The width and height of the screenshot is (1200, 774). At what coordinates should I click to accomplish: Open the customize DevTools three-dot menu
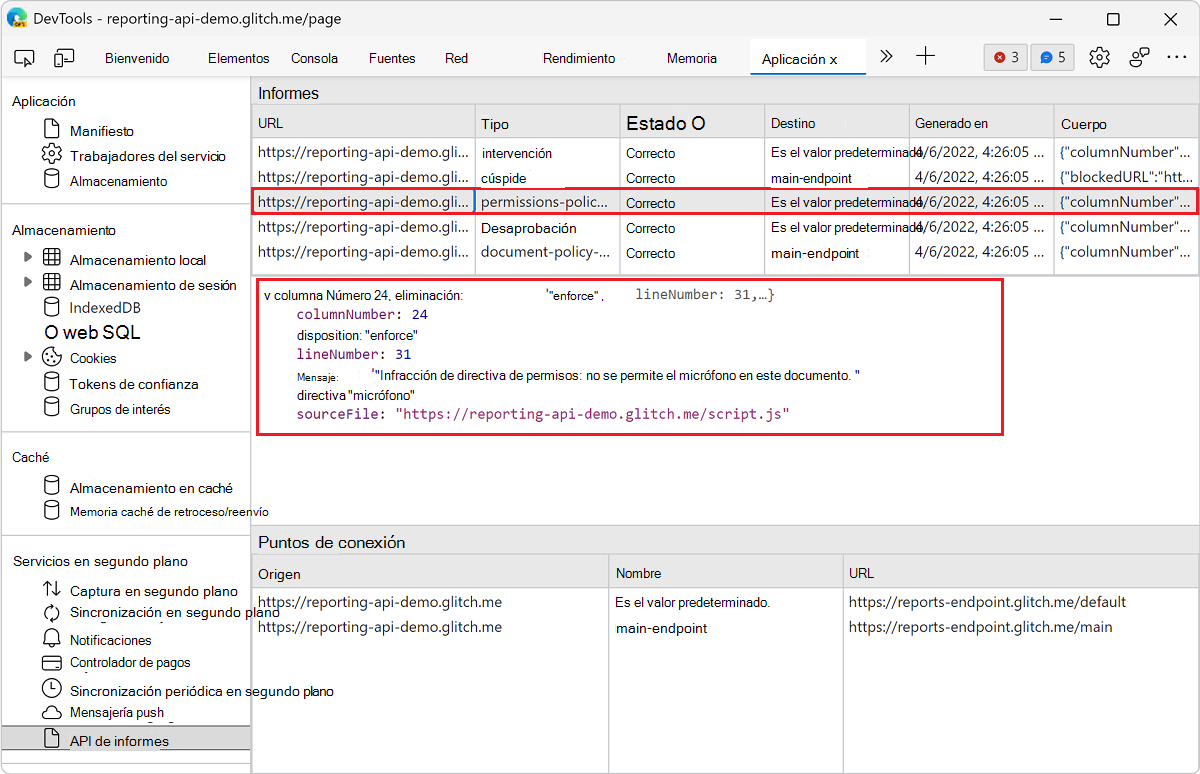pyautogui.click(x=1176, y=57)
